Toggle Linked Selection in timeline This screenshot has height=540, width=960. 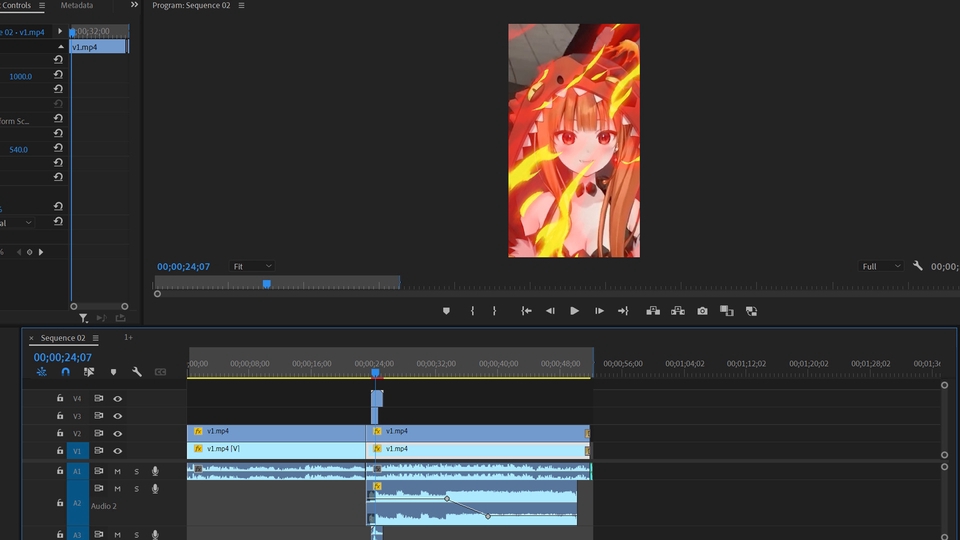[89, 372]
